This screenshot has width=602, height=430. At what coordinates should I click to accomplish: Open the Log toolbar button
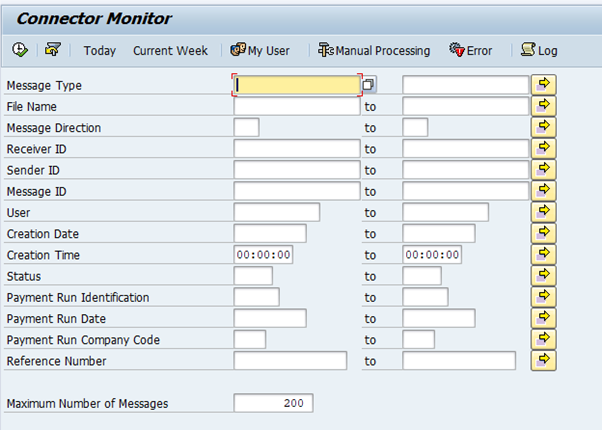[539, 50]
